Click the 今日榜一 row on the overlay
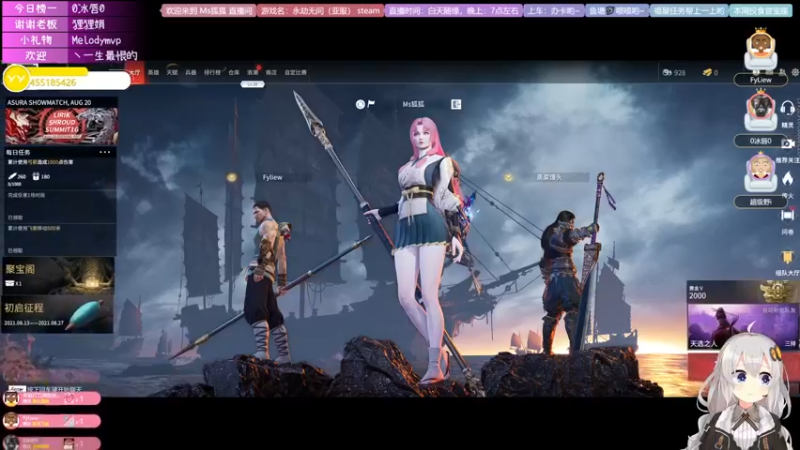Screen dimensions: 800x450 click(70, 8)
